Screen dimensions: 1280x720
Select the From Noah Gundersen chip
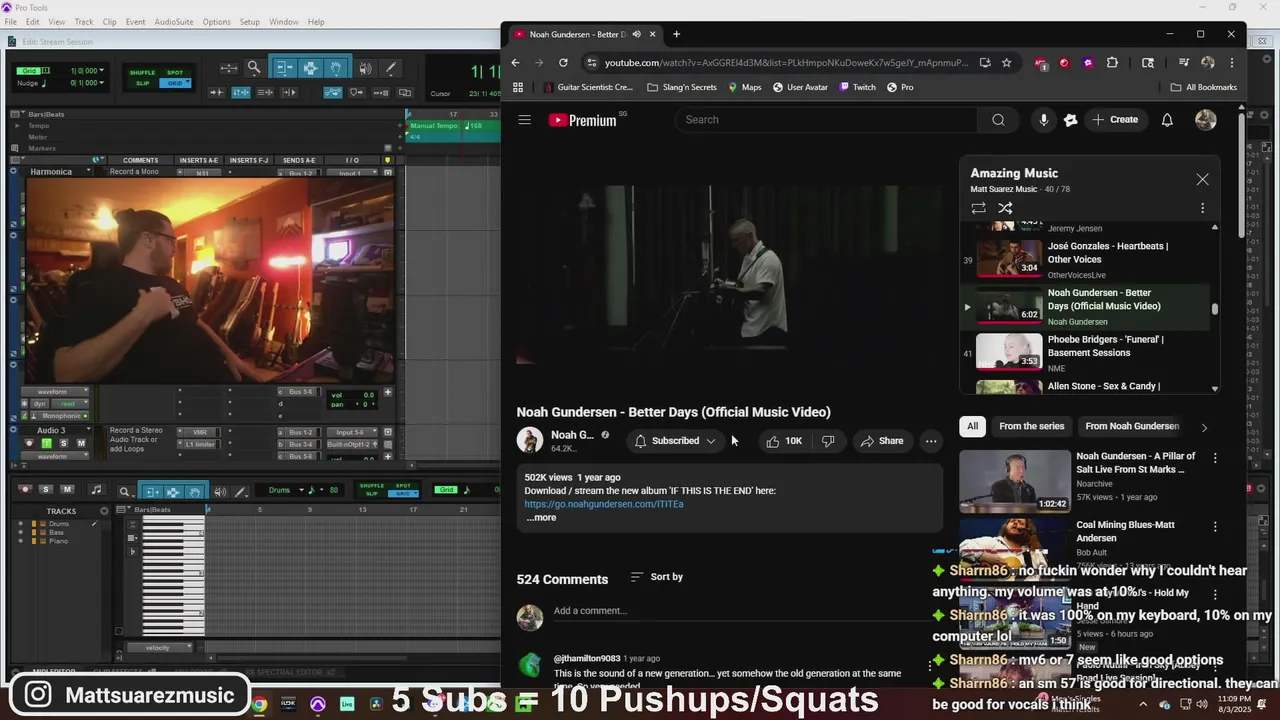coord(1132,426)
